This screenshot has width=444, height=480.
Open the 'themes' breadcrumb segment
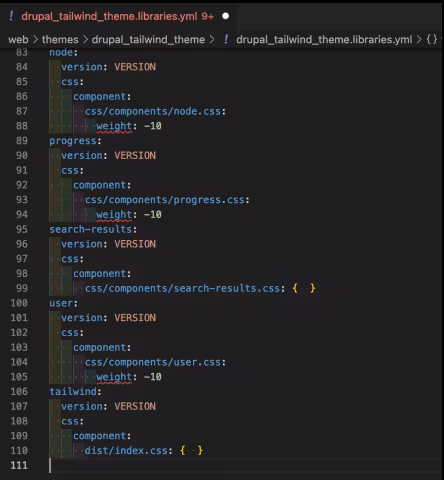point(60,40)
